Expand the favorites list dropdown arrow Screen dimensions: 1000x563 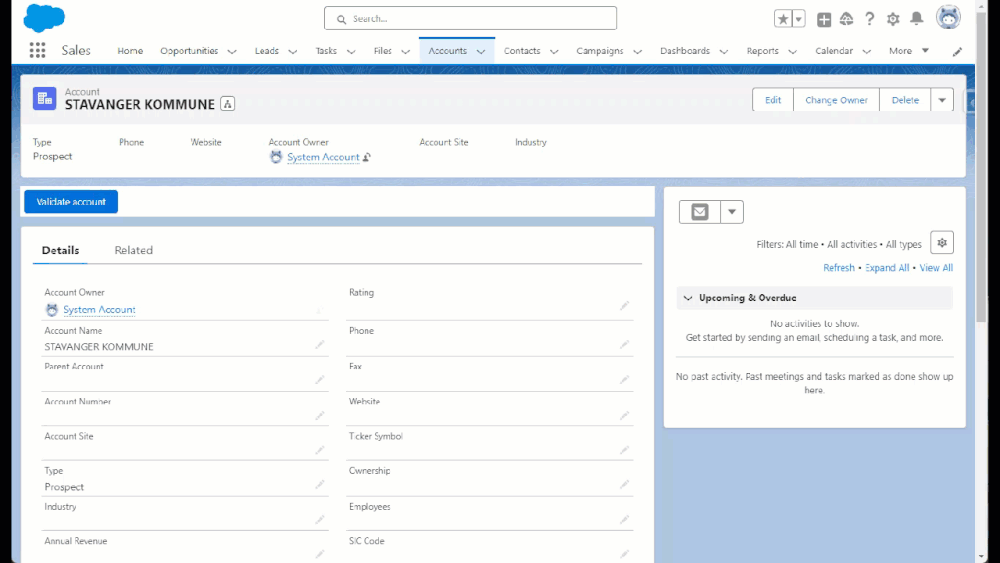pos(798,18)
